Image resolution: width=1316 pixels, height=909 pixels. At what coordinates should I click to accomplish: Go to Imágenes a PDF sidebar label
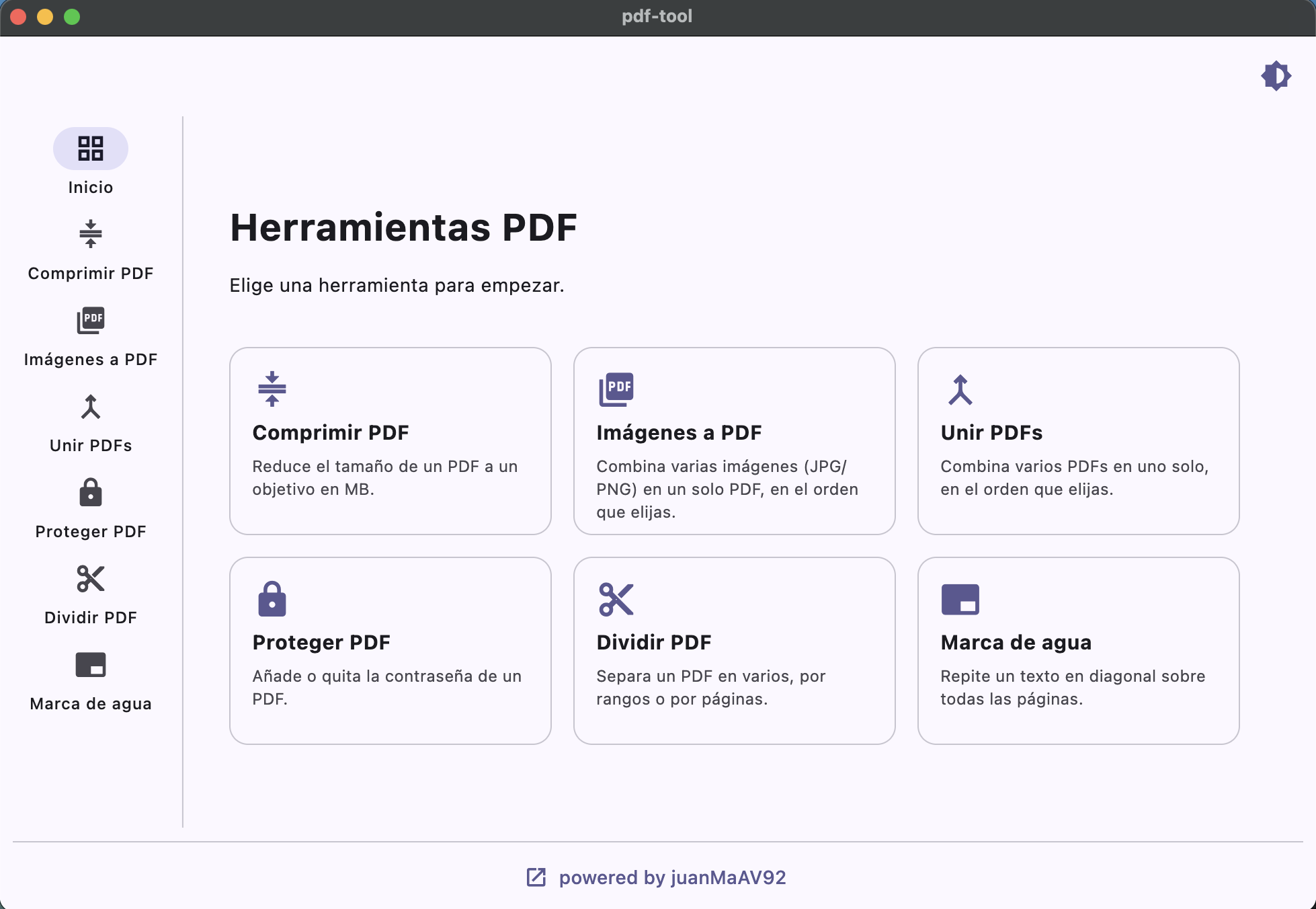91,360
